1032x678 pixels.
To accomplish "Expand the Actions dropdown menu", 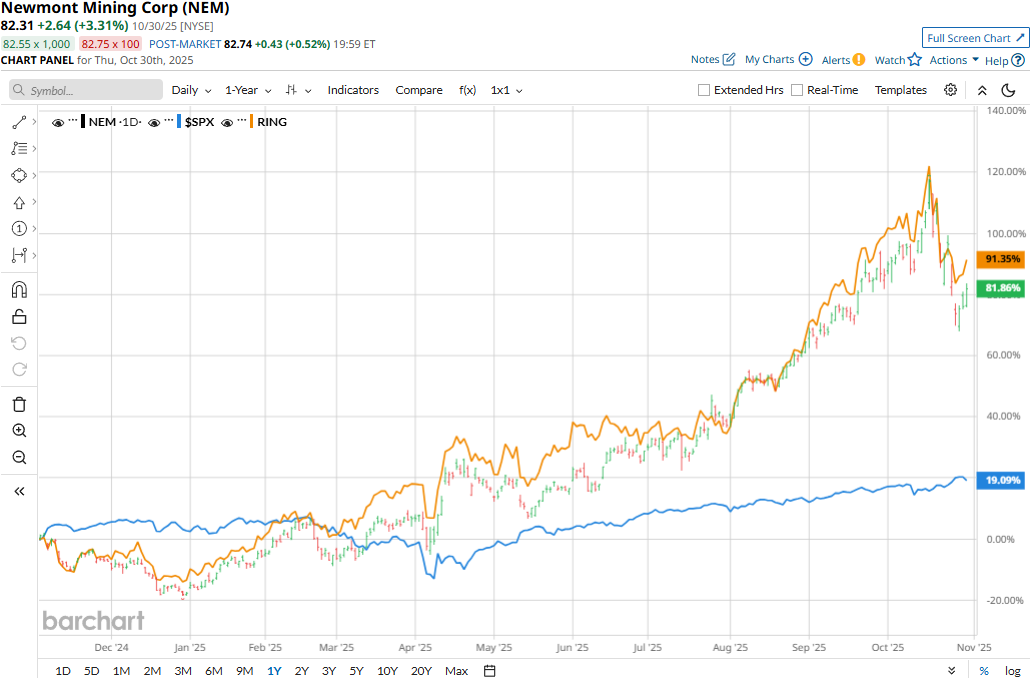I will click(x=954, y=60).
